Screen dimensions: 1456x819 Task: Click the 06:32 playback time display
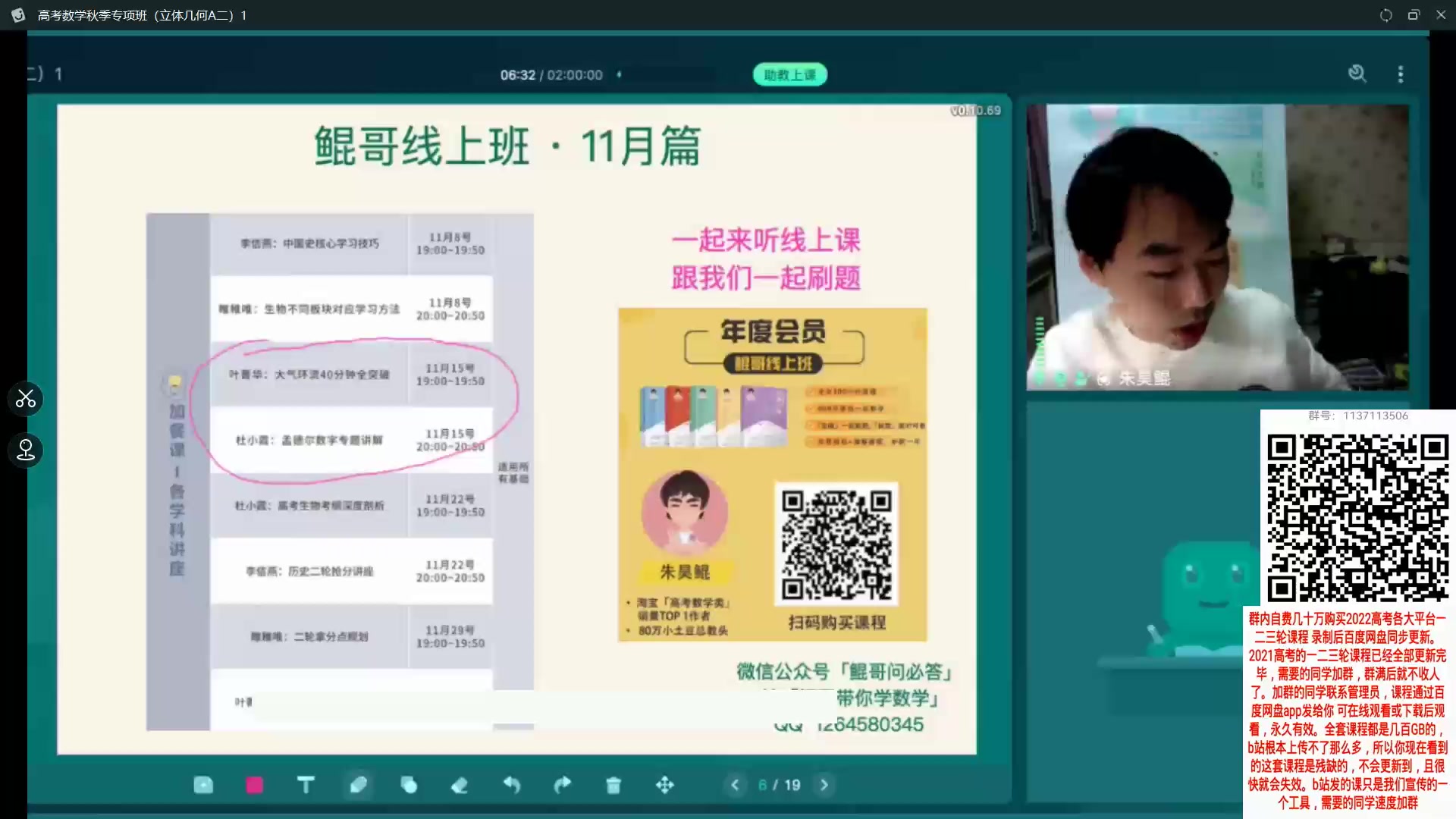tap(518, 74)
